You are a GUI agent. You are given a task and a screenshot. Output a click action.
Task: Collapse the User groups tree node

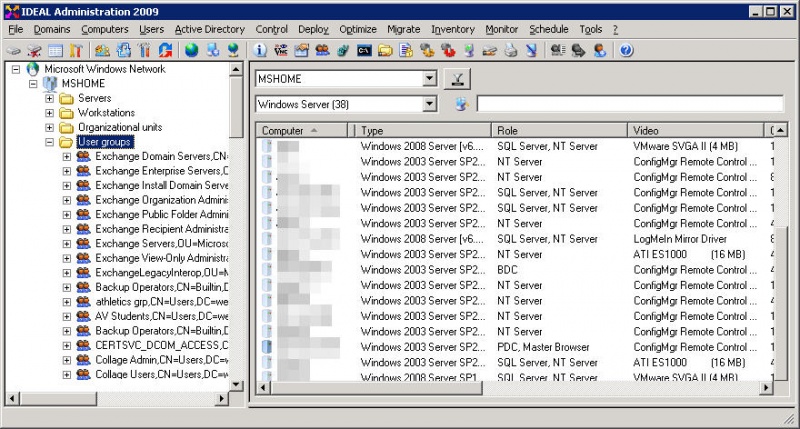50,142
